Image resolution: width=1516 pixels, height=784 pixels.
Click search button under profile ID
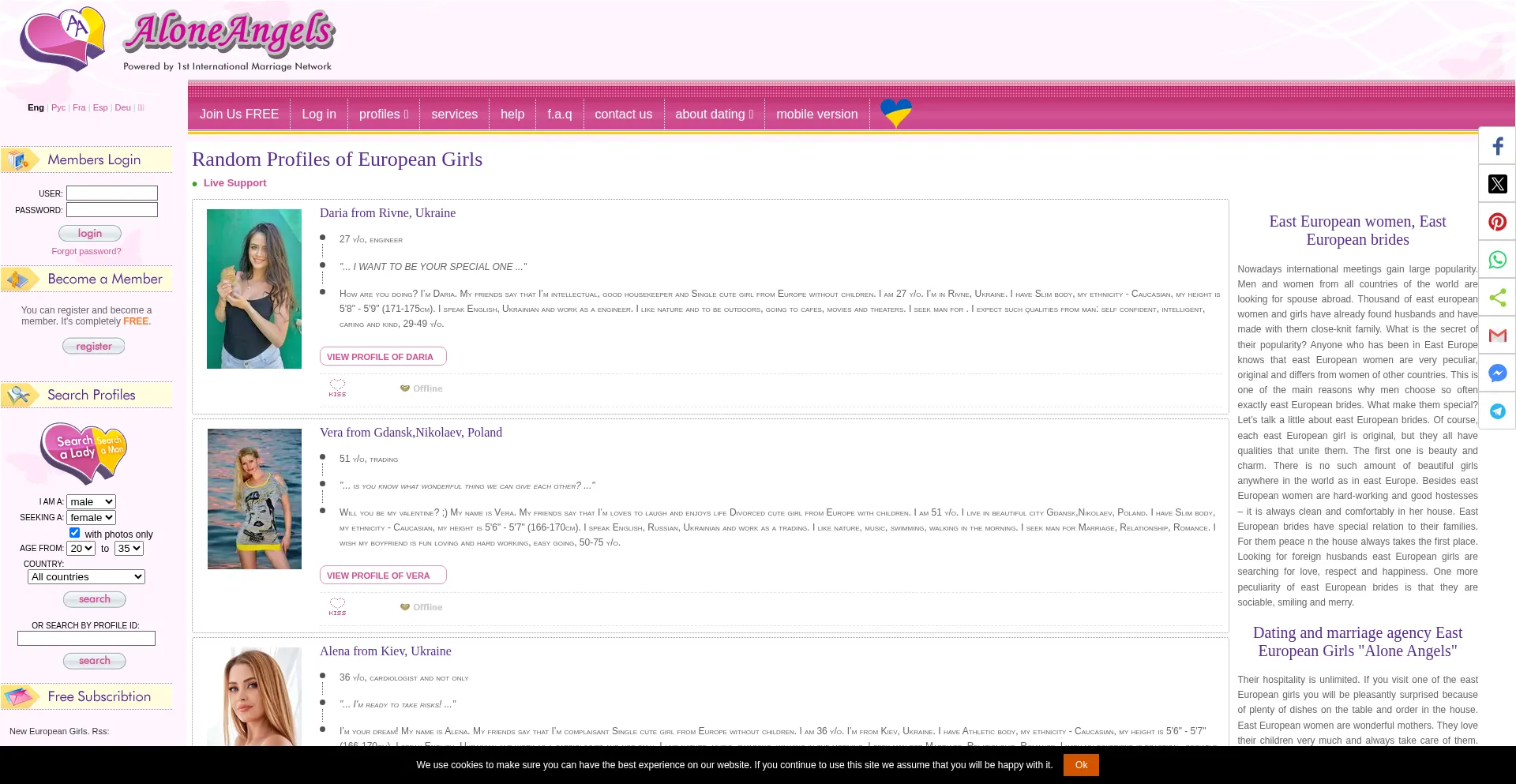click(95, 661)
